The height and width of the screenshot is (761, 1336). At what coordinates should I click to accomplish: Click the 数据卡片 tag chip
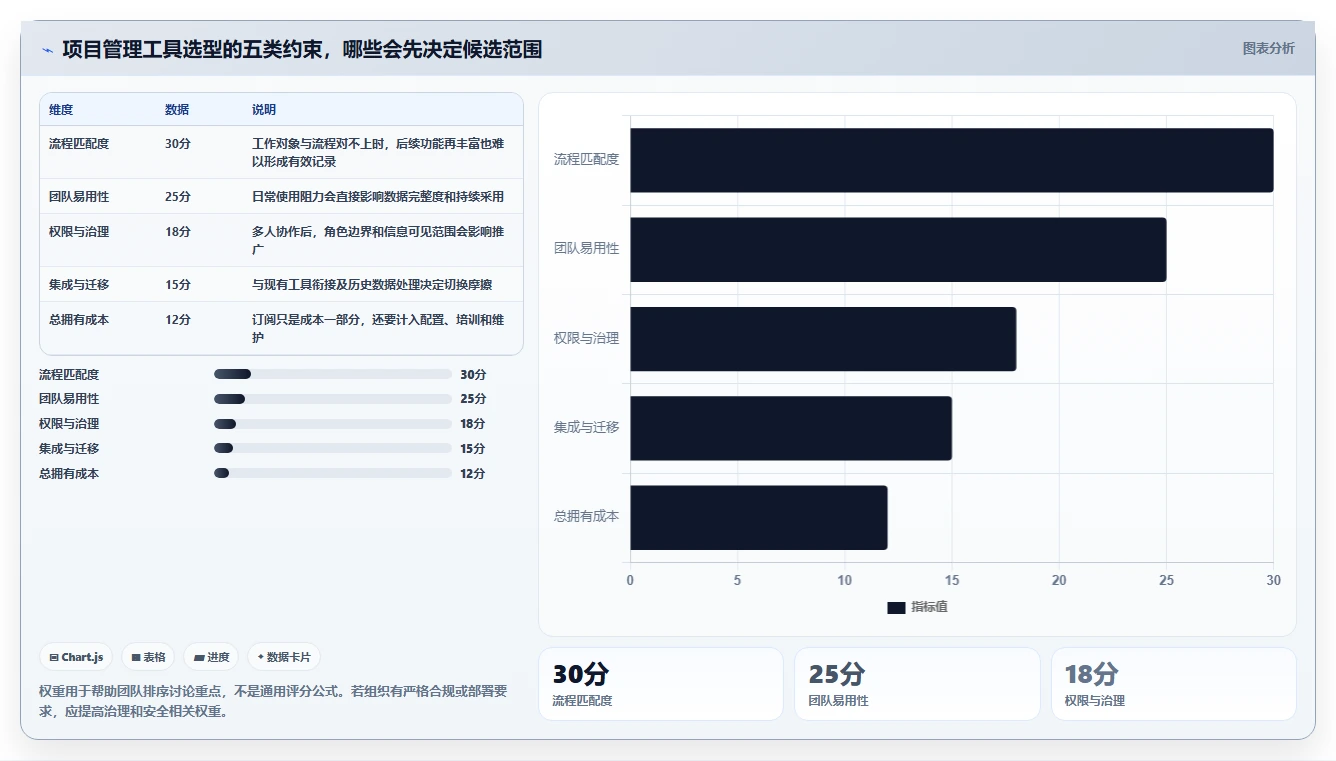tap(284, 657)
